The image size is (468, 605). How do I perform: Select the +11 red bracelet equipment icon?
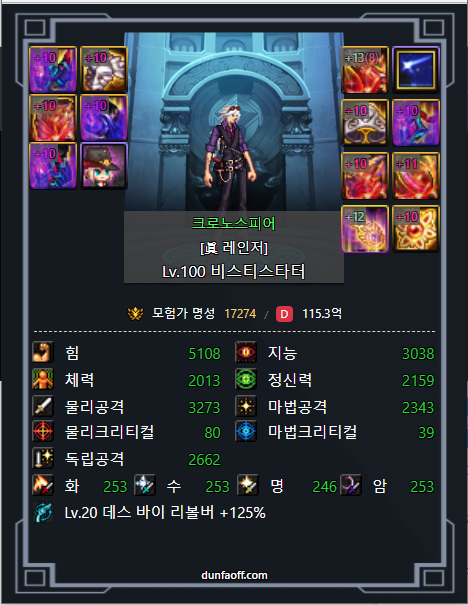click(x=416, y=176)
